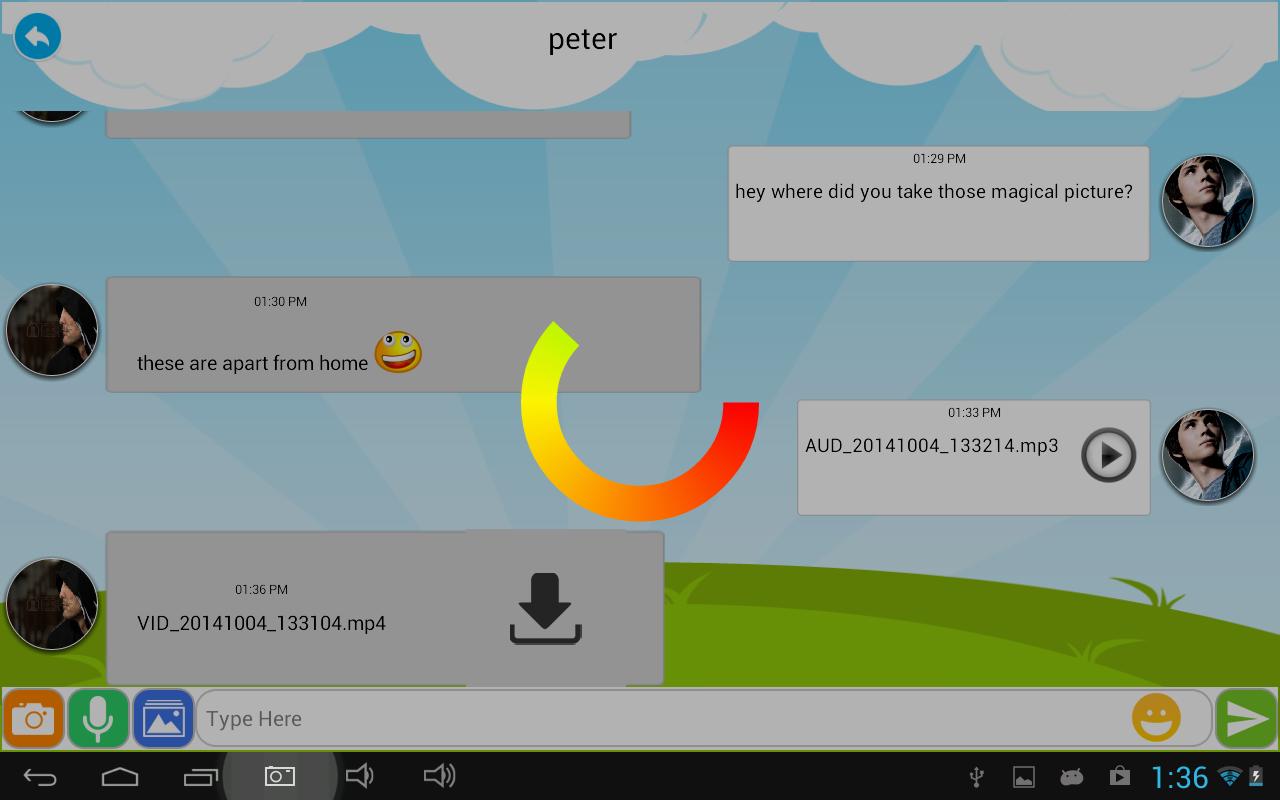Open the recent apps switcher
The image size is (1280, 800).
200,776
